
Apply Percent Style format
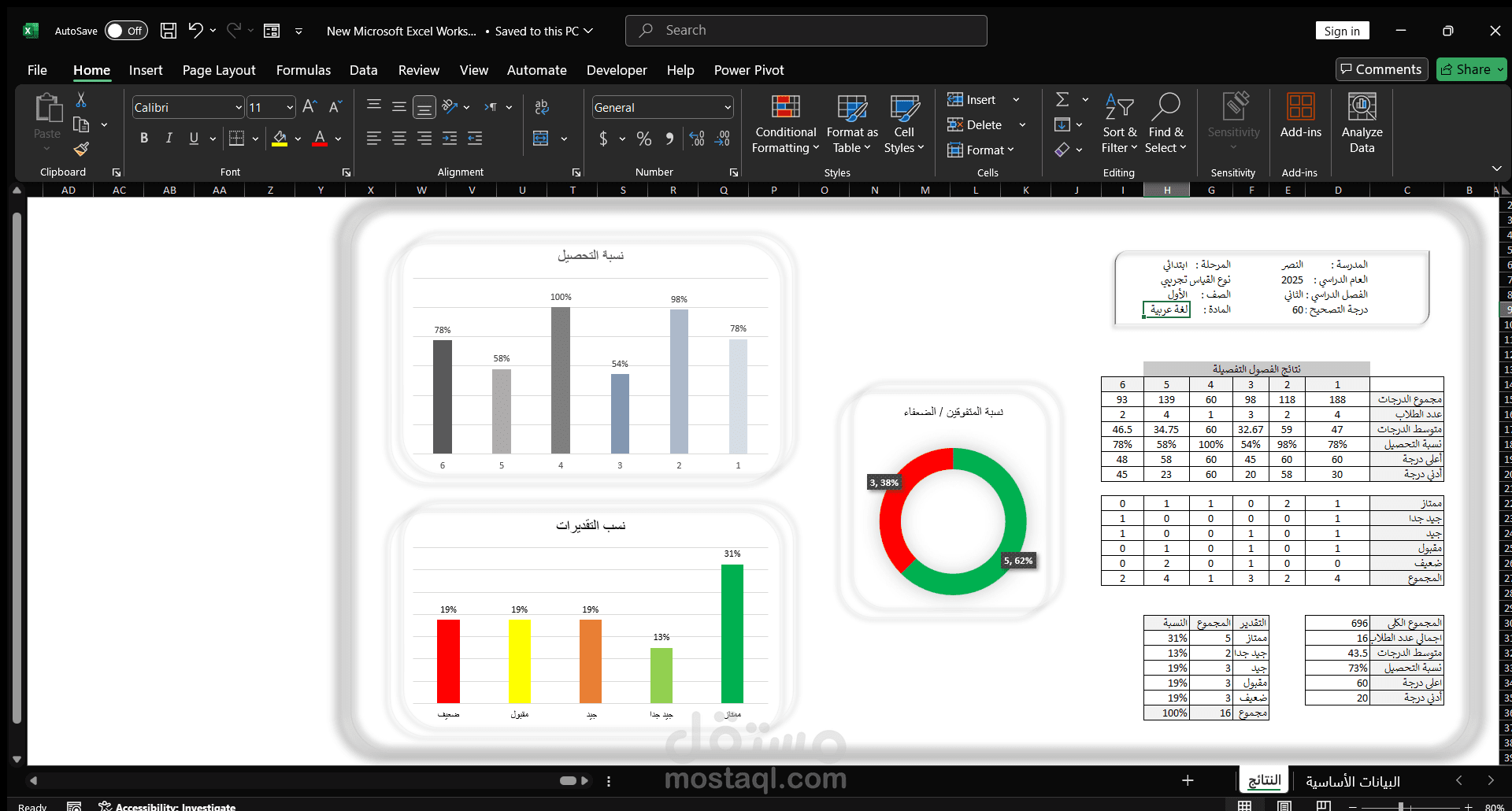(x=644, y=139)
